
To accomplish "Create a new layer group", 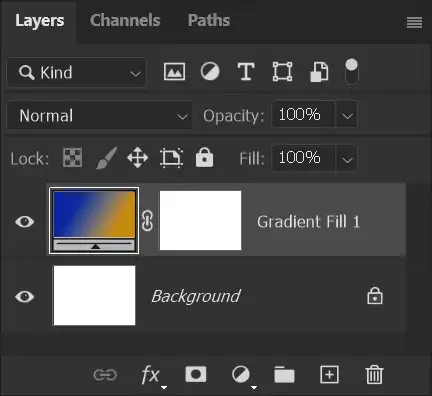I will pyautogui.click(x=284, y=375).
